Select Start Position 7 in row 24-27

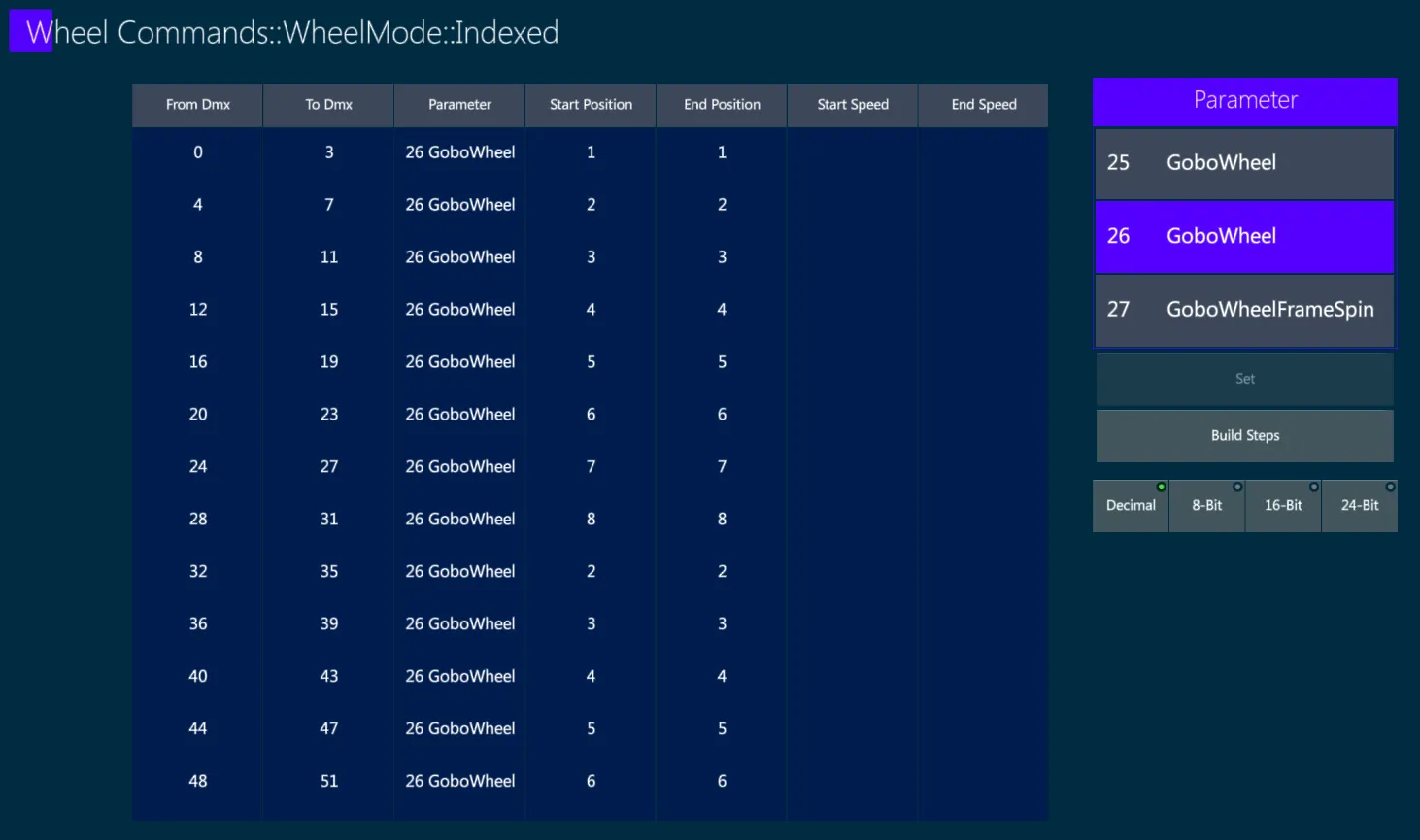[592, 467]
